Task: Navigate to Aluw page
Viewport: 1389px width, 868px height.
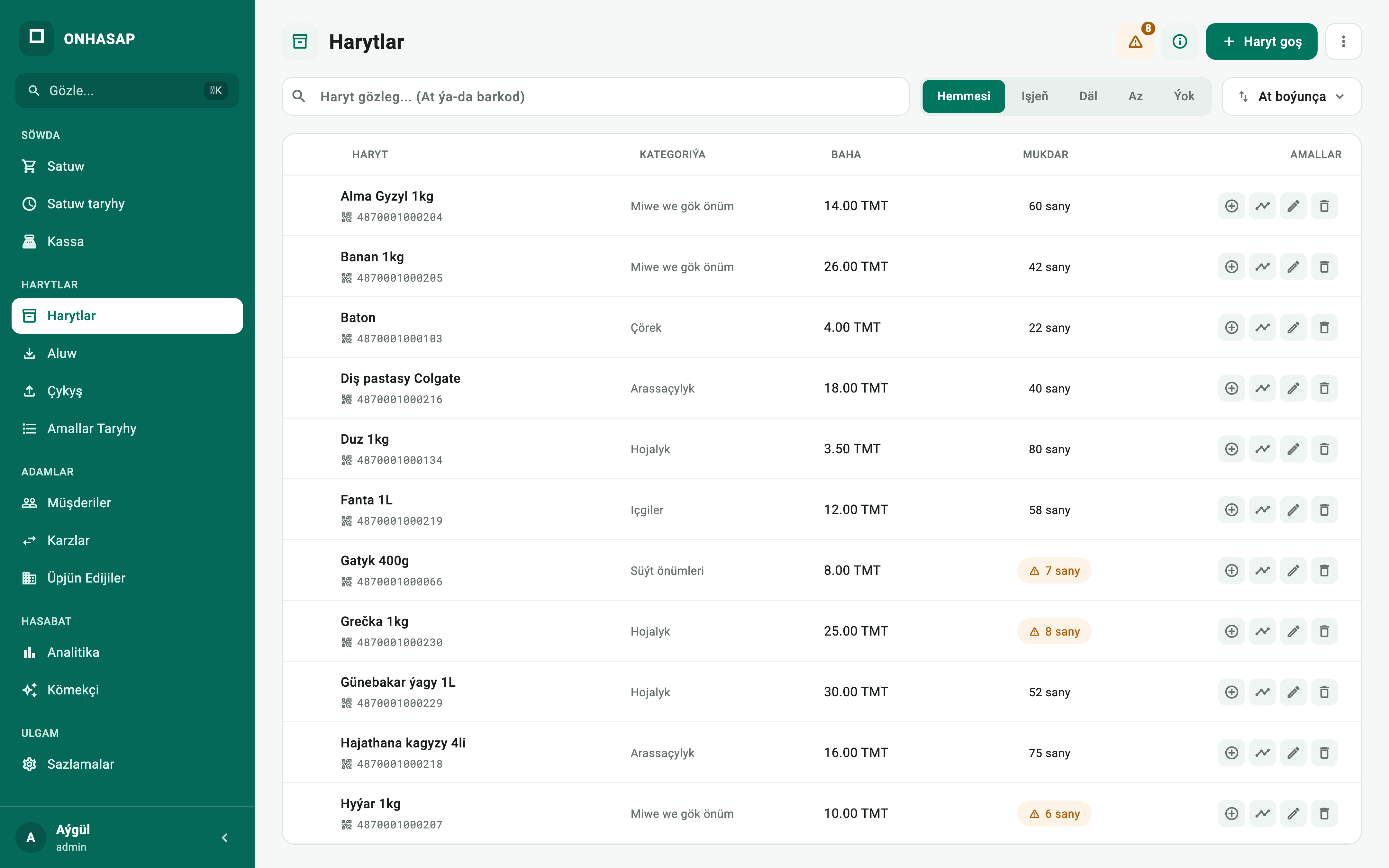Action: (127, 354)
